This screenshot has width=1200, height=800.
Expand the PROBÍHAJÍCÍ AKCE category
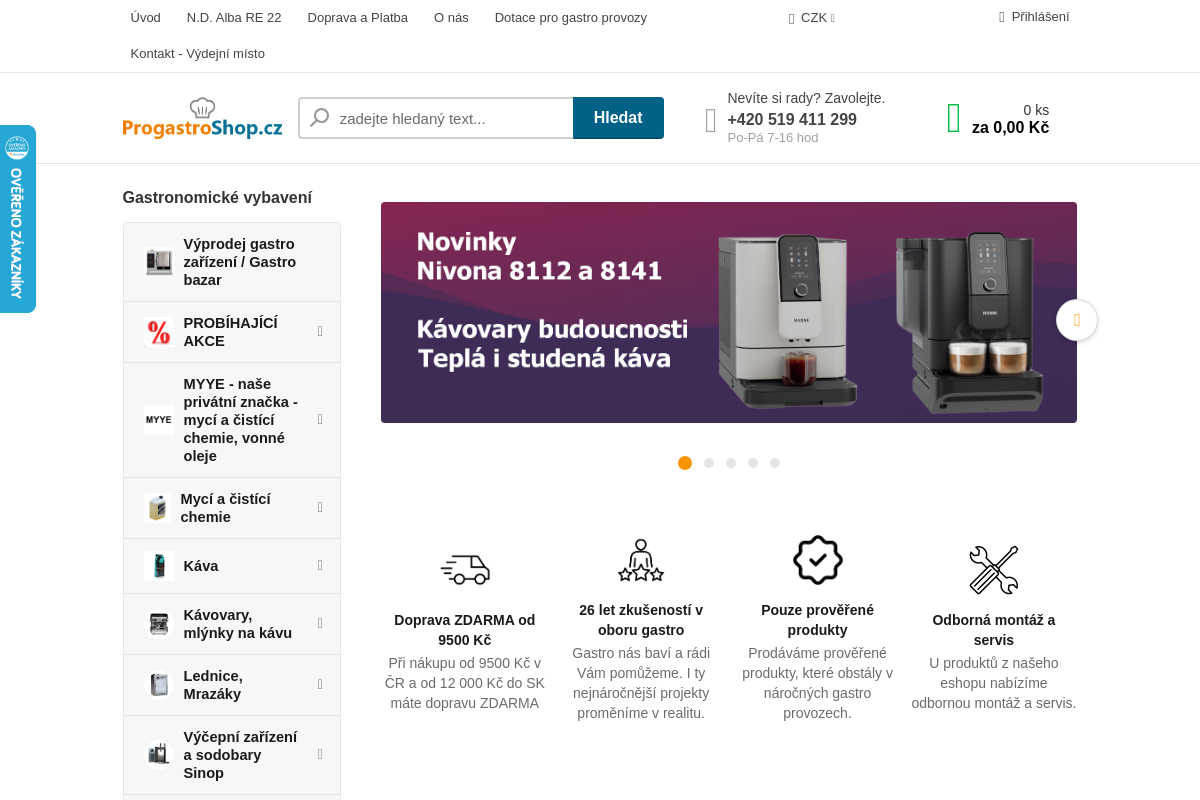320,331
